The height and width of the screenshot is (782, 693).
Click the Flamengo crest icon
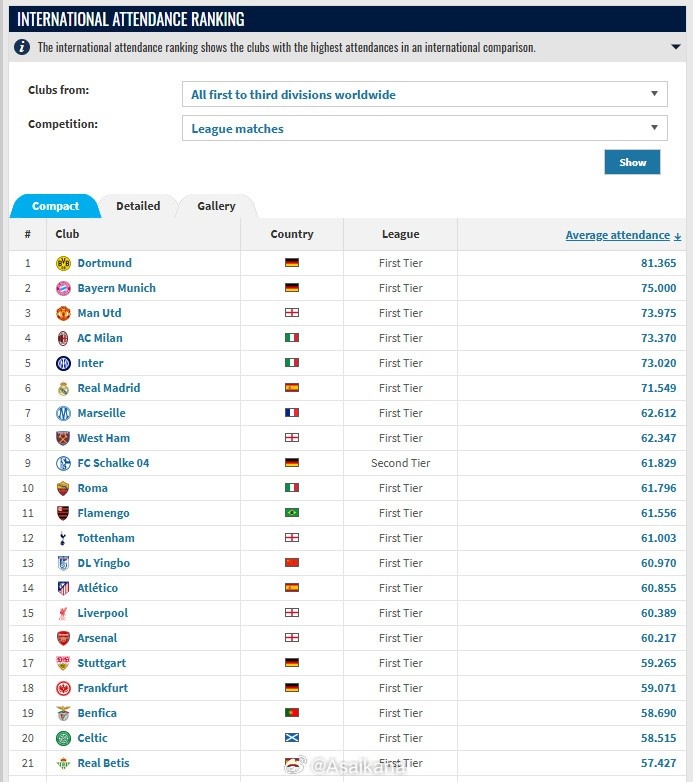point(63,513)
